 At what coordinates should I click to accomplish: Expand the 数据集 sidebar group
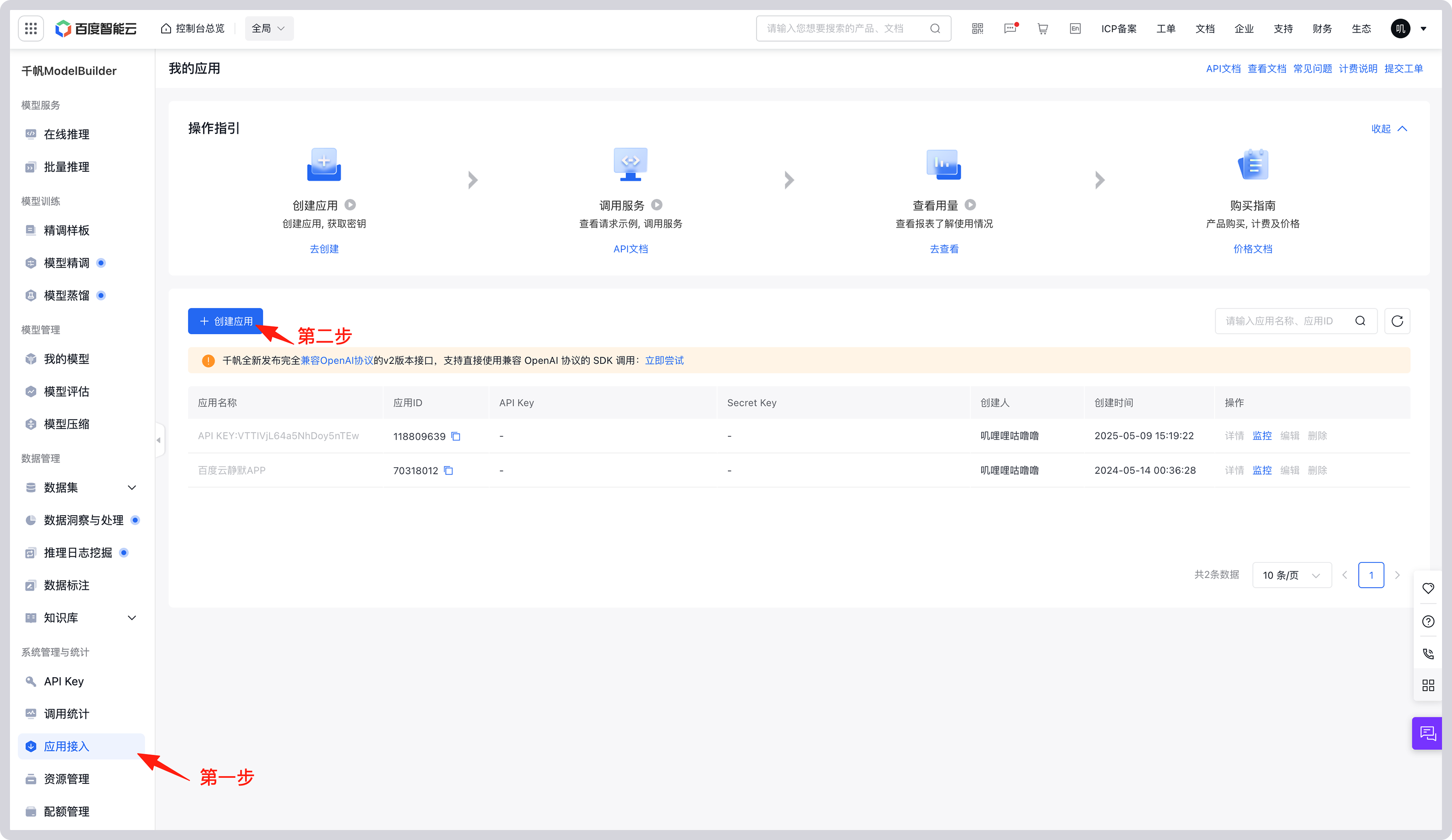[132, 488]
